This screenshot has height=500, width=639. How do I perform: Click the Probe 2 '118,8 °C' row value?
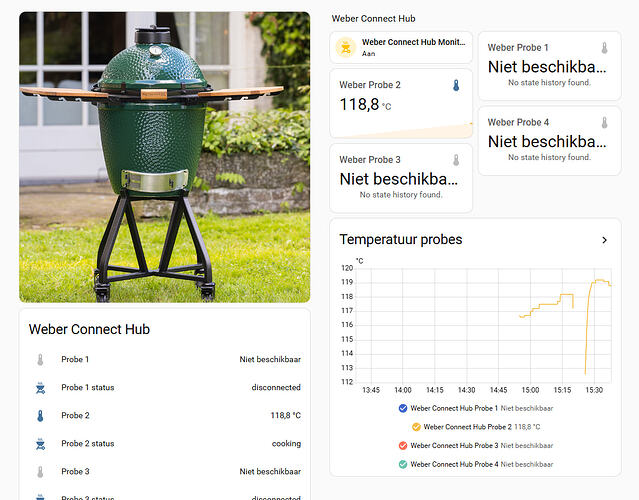pyautogui.click(x=286, y=416)
